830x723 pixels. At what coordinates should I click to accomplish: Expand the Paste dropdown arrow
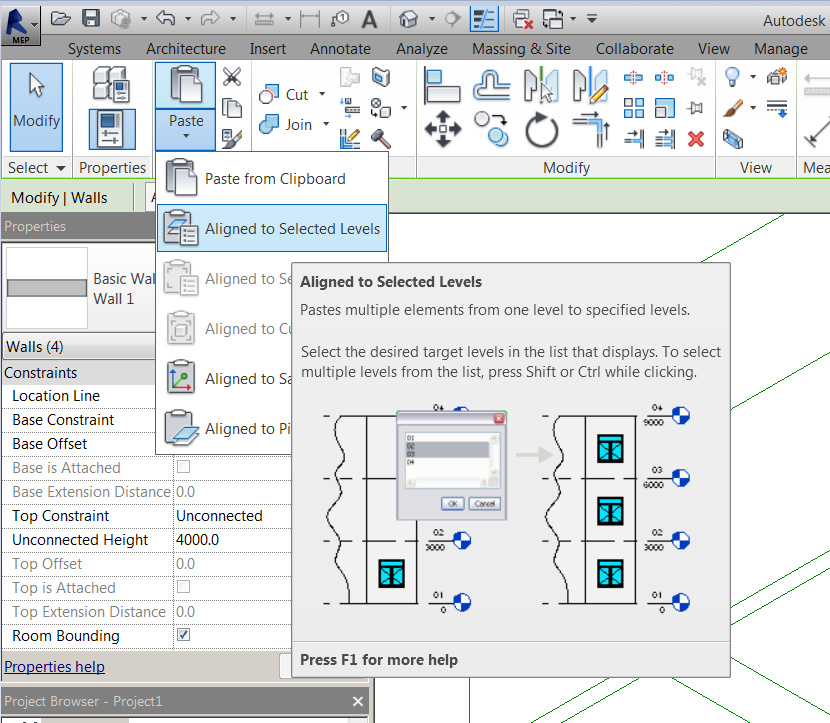click(186, 137)
